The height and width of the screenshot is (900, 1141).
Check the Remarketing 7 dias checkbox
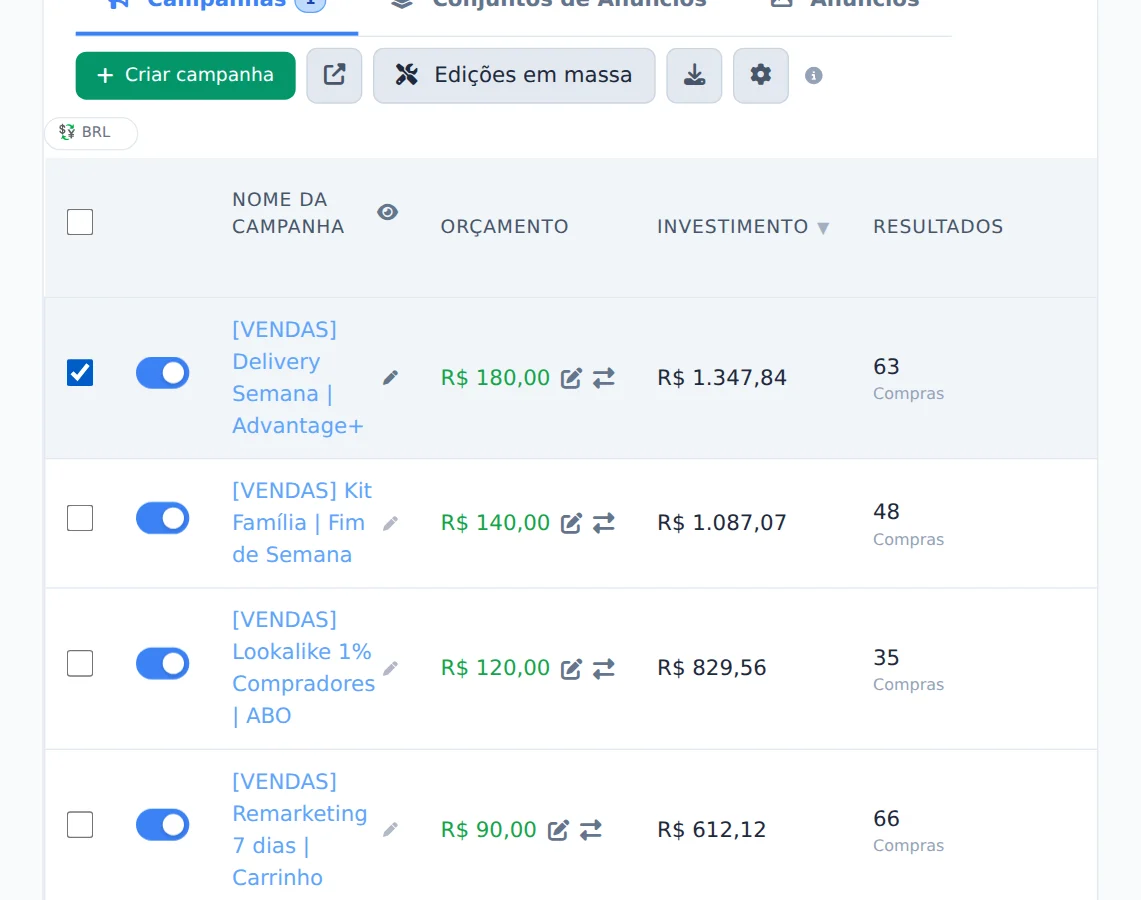[x=80, y=825]
